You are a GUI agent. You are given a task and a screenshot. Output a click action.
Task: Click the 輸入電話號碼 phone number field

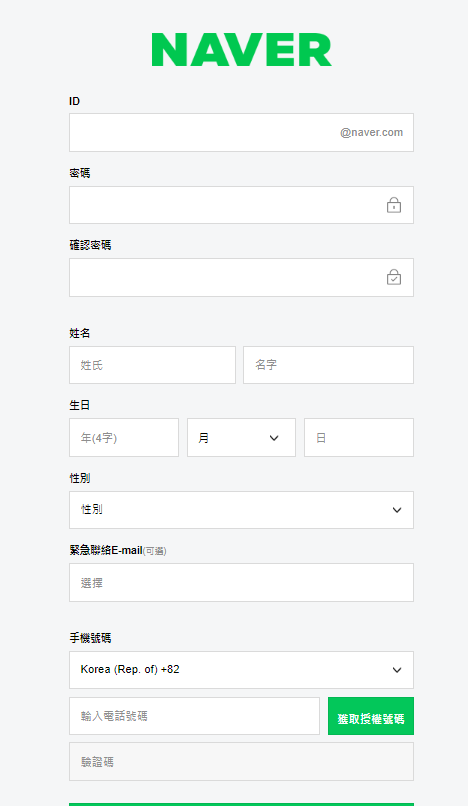click(x=194, y=716)
